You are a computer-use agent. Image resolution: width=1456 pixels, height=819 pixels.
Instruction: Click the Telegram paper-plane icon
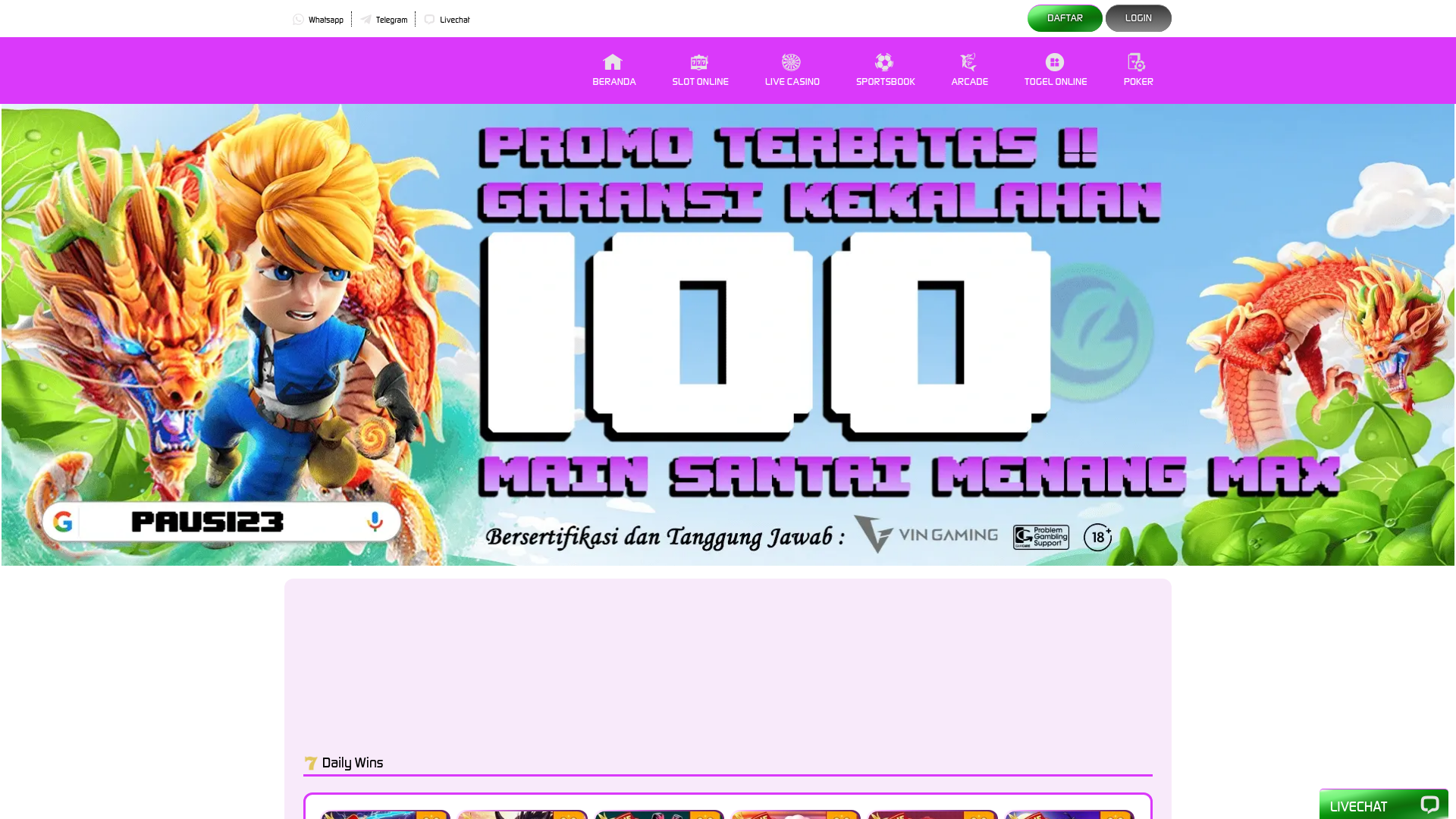[x=366, y=20]
